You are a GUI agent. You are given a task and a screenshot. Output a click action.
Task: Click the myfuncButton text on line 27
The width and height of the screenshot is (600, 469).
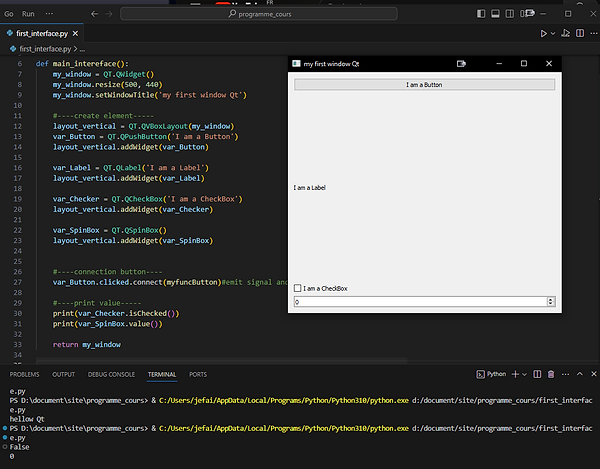tap(192, 282)
